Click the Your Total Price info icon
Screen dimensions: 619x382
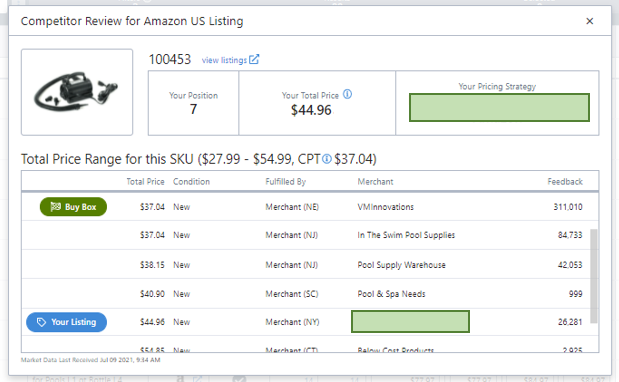[347, 94]
